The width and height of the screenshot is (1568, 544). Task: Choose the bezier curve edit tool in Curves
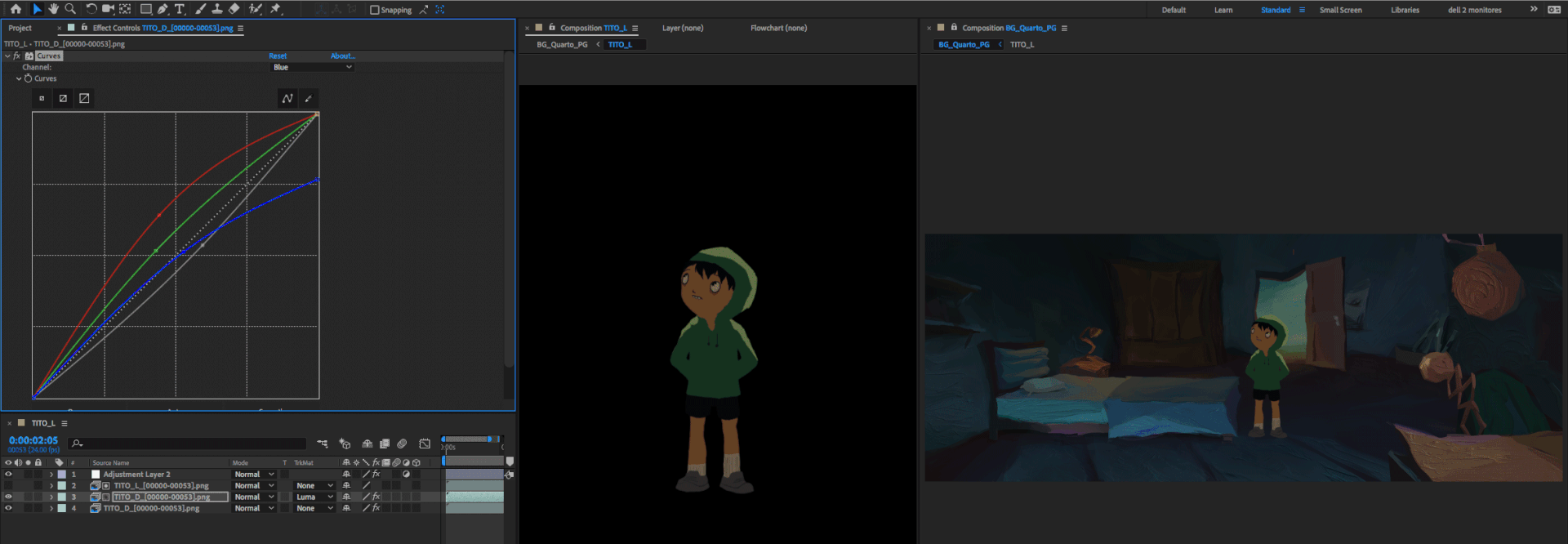coord(287,98)
